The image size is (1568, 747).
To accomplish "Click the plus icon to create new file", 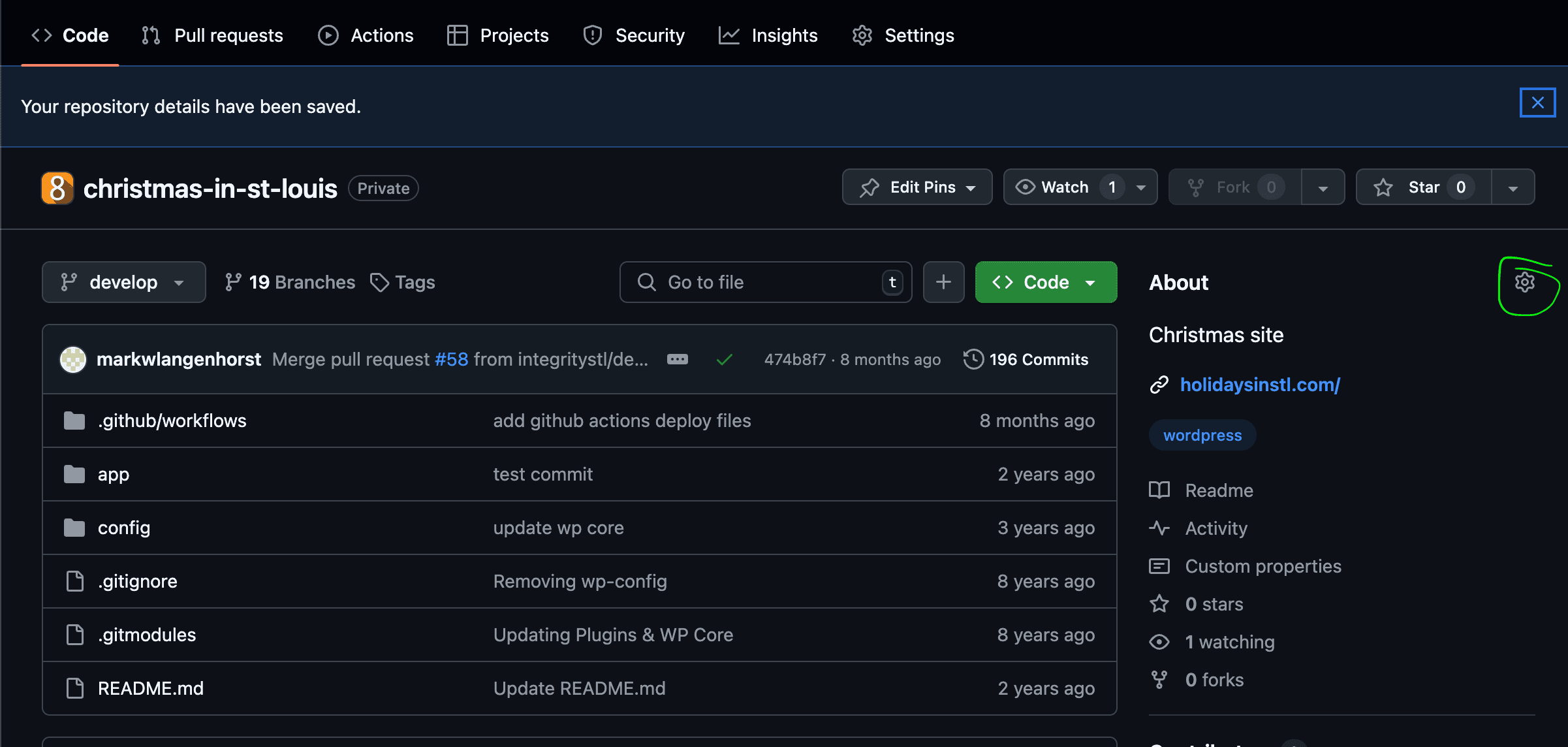I will coord(943,282).
